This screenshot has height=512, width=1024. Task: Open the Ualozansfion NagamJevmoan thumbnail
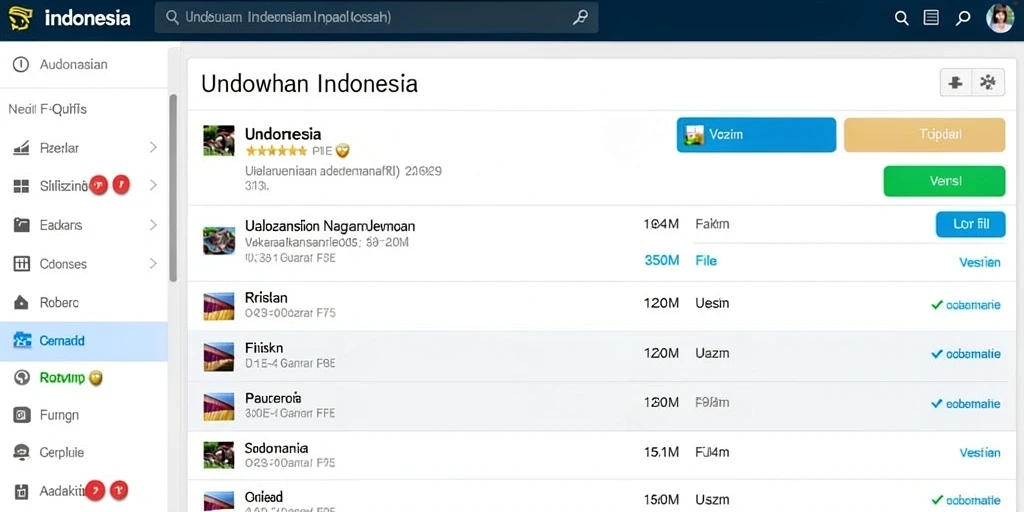tap(219, 240)
